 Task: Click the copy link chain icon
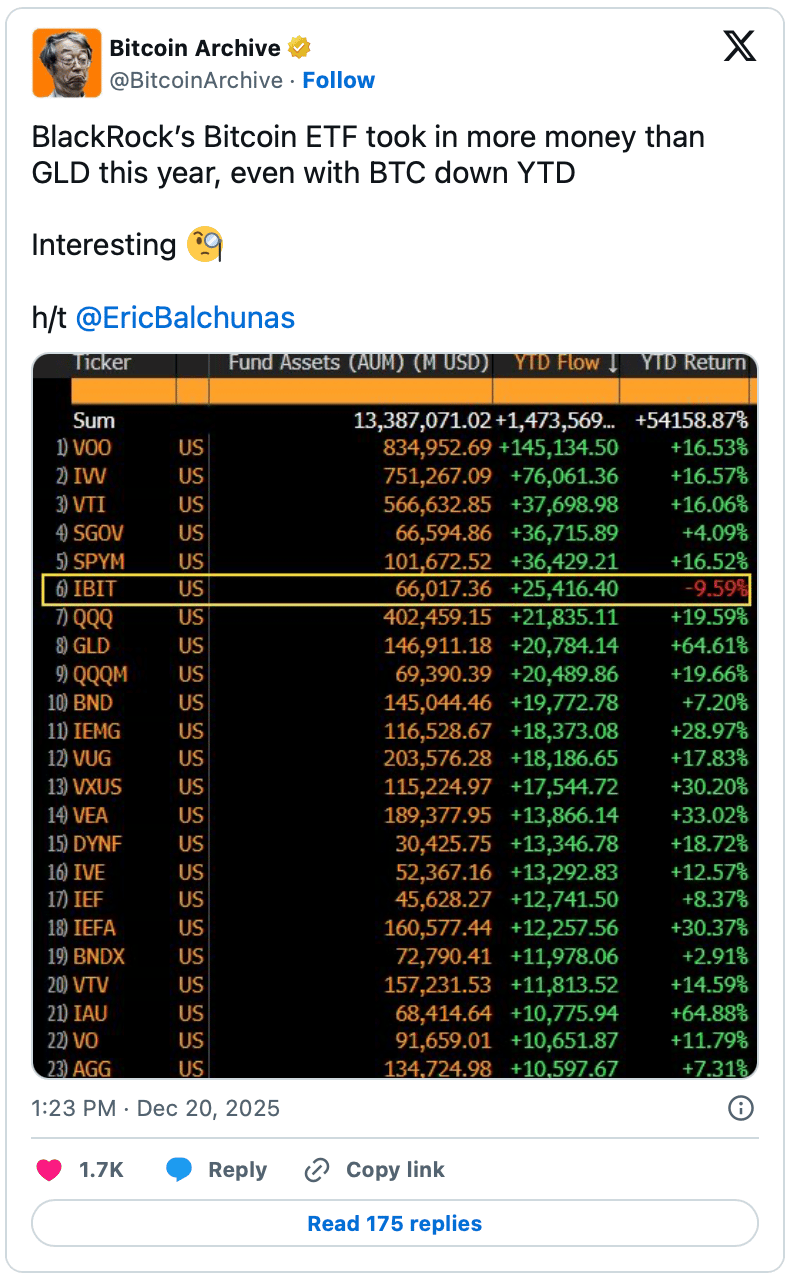[317, 1170]
